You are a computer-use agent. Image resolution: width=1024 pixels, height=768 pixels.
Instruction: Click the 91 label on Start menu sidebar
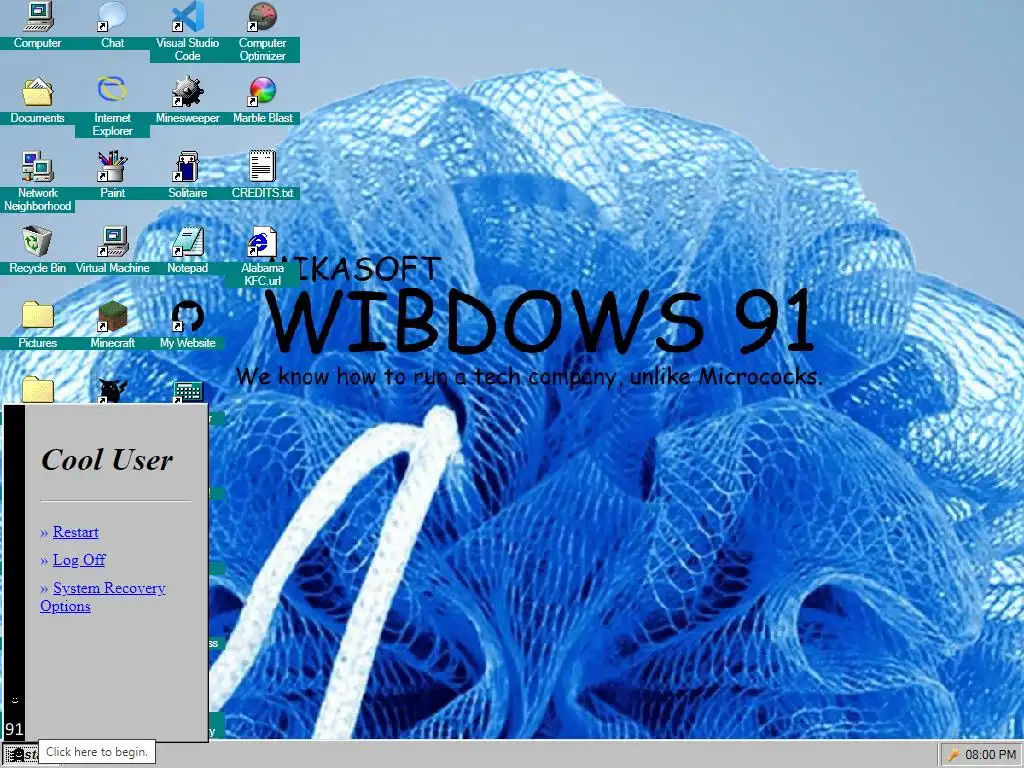(x=14, y=729)
